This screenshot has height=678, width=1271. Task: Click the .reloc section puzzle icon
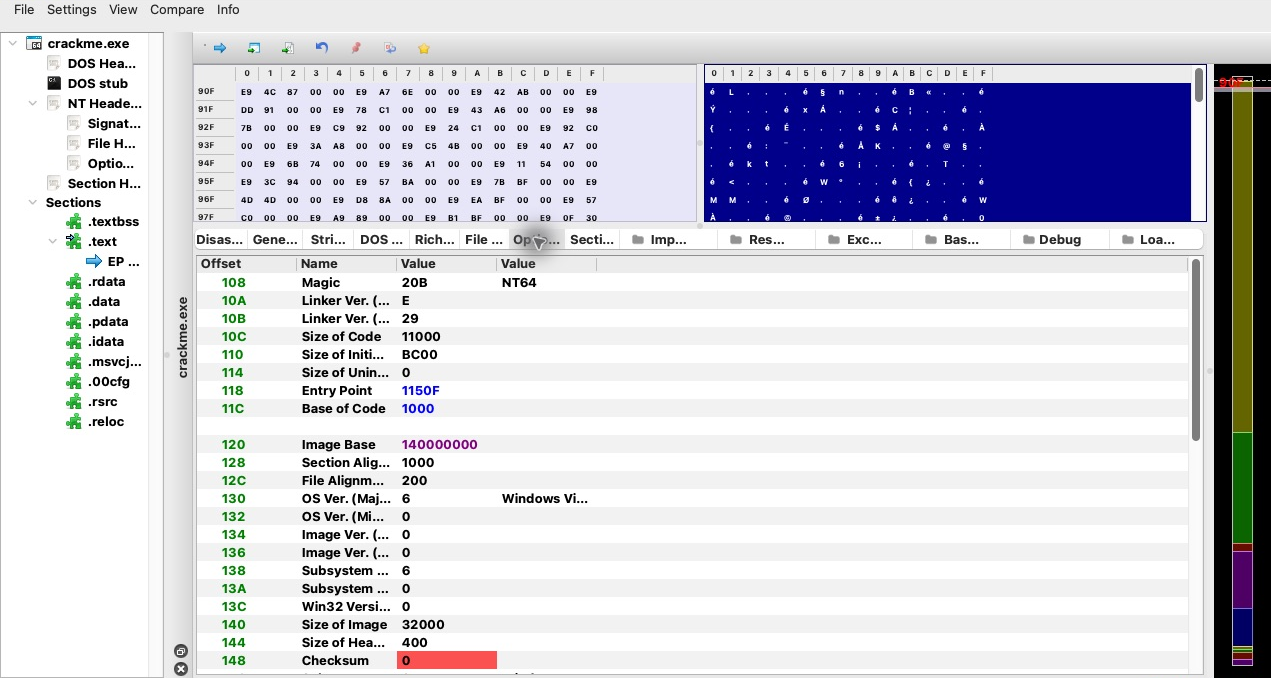73,422
